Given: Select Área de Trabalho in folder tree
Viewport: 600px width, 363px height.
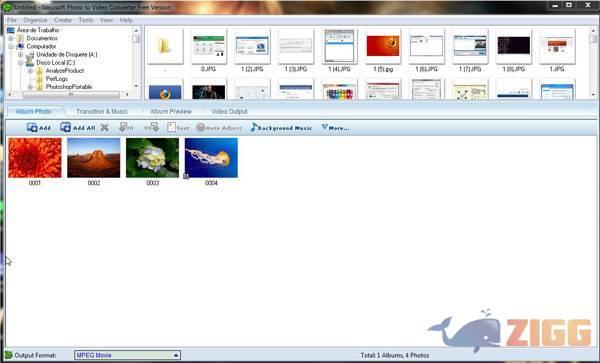Looking at the screenshot, I should 38,30.
